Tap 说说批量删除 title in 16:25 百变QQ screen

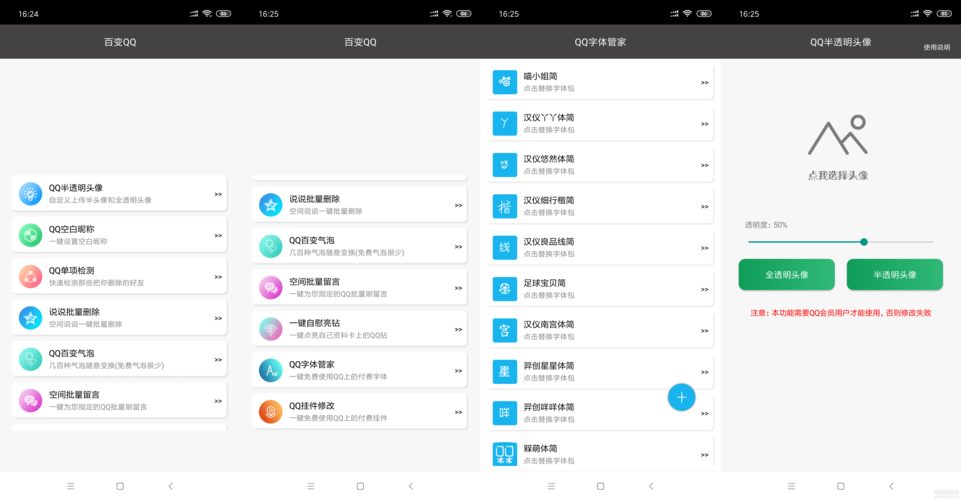coord(314,199)
